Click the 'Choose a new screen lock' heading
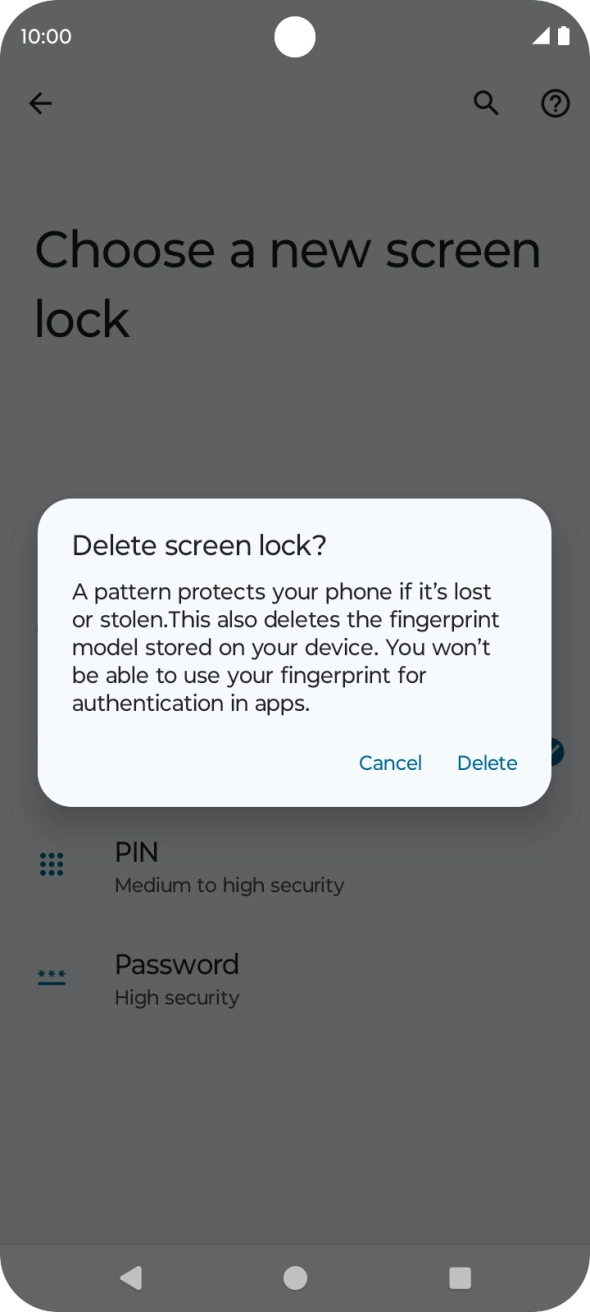 (x=287, y=284)
